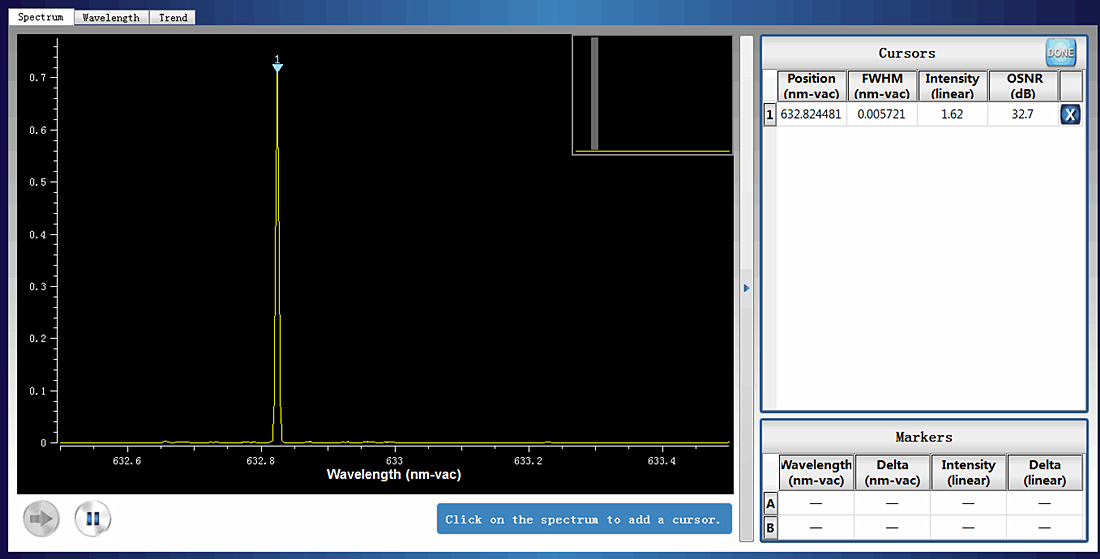Click the cursor position value 632.824481

point(811,114)
